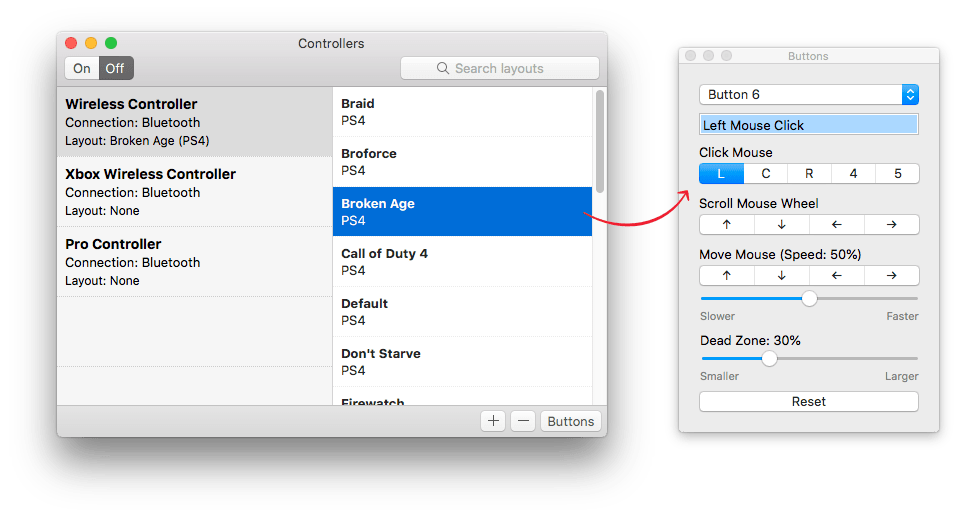Screen dimensions: 956x518
Task: Select Xbox Wireless Controller in device list
Action: tap(194, 192)
